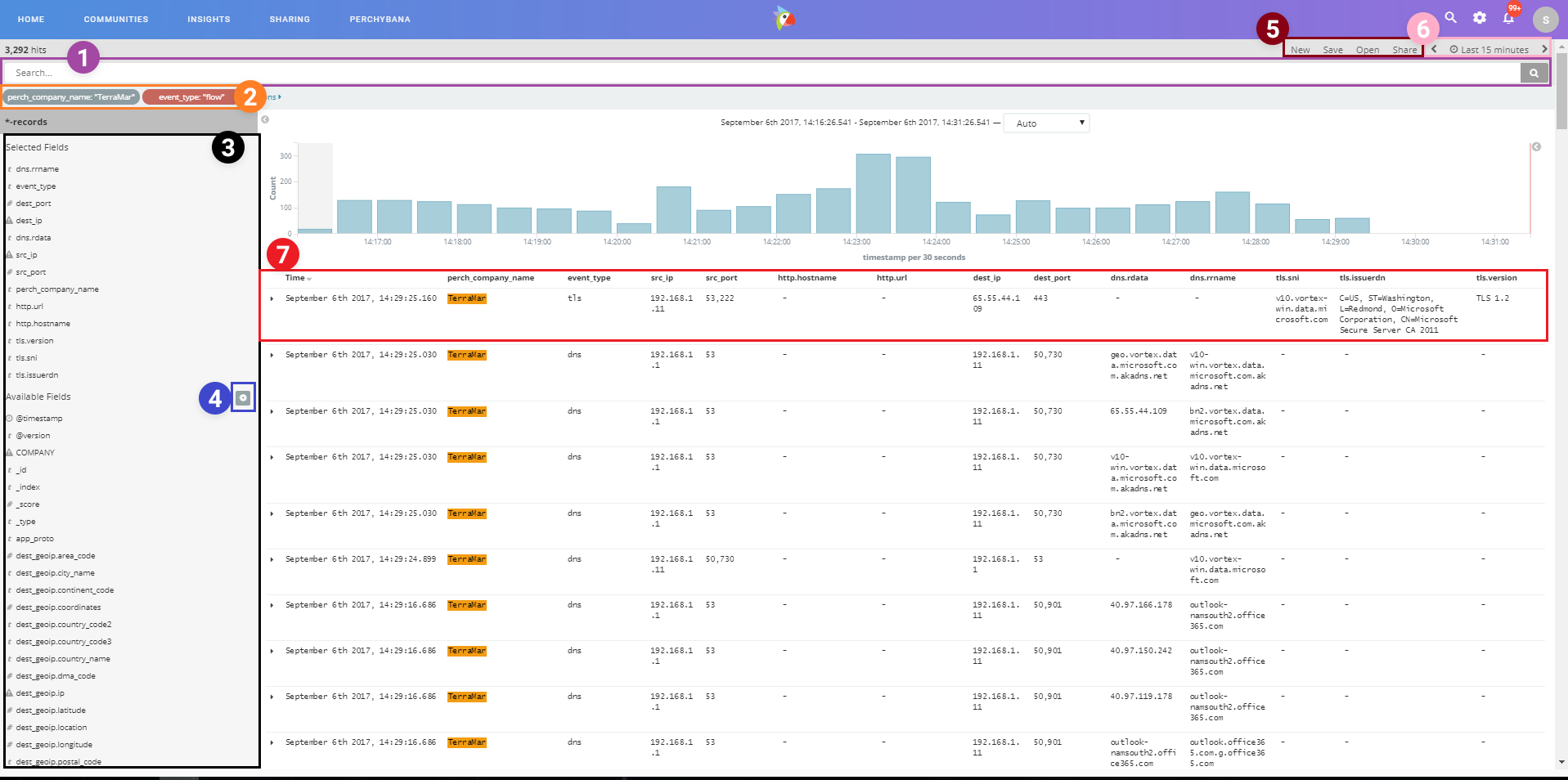Image resolution: width=1568 pixels, height=780 pixels.
Task: Open the SHARING tab
Action: click(290, 19)
